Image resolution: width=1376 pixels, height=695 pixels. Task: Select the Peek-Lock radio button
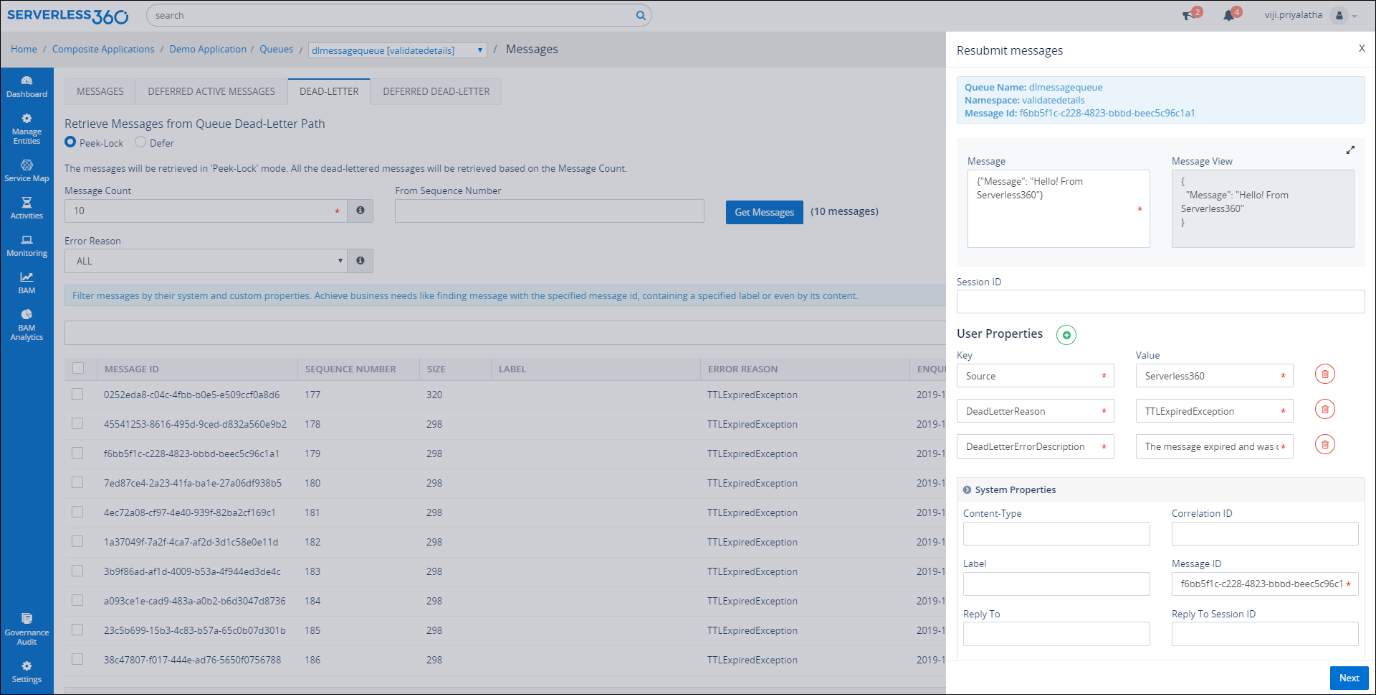coord(68,143)
